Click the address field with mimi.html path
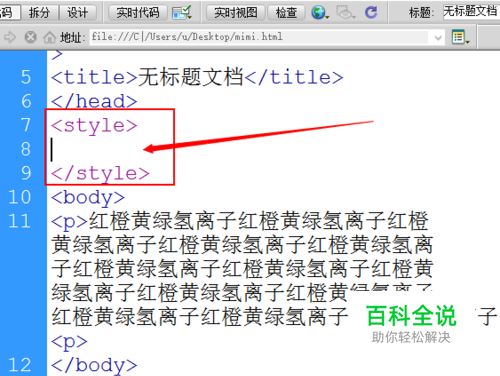 click(x=260, y=37)
